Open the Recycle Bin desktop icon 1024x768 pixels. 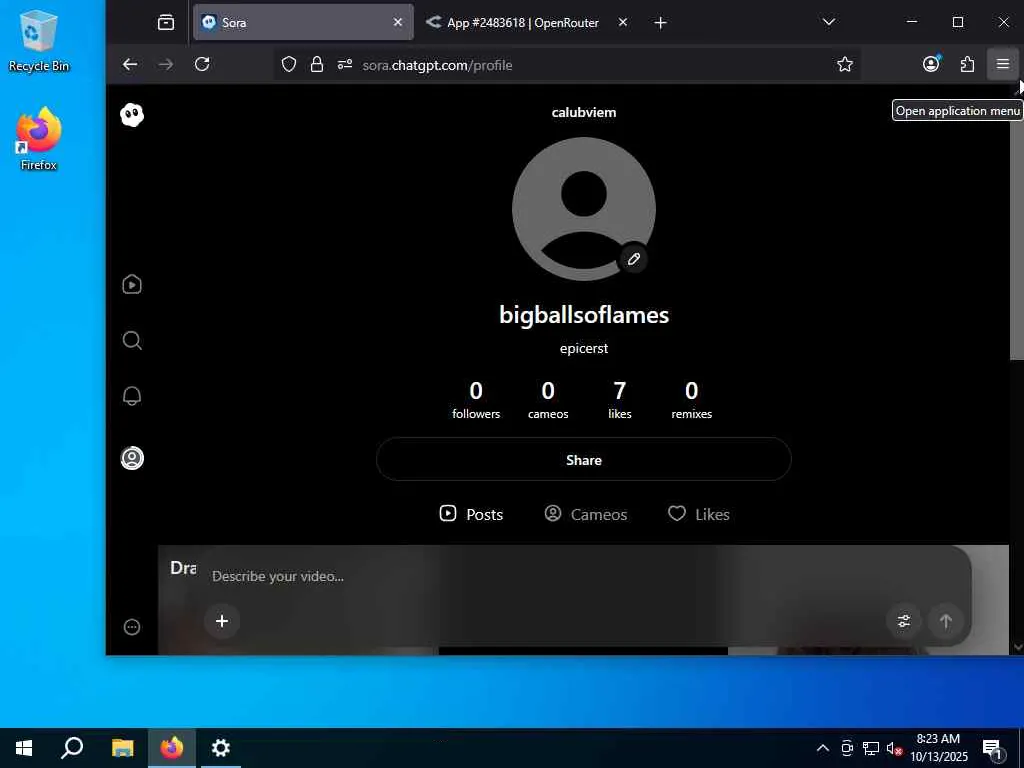39,41
